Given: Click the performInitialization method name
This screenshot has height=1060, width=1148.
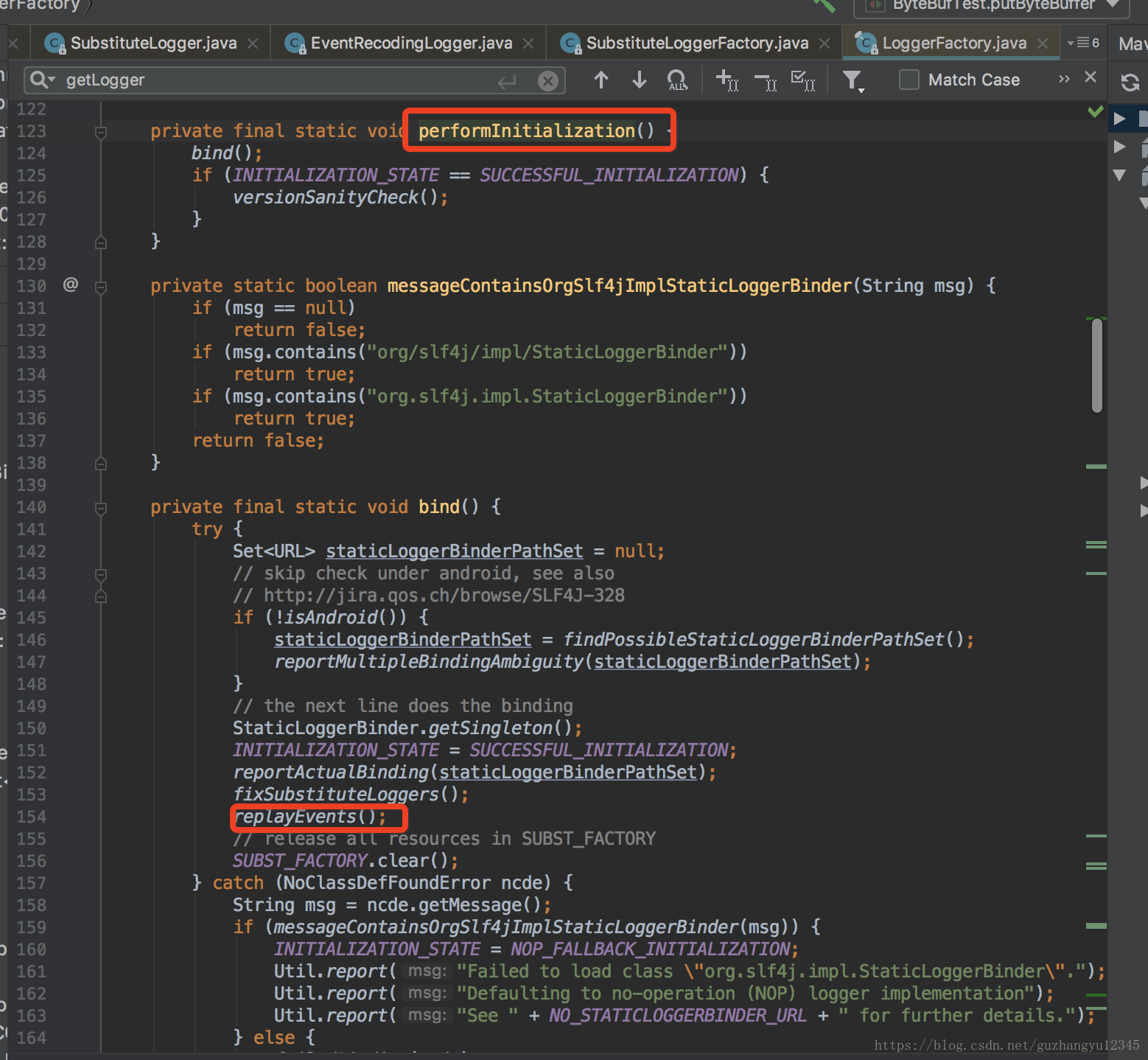Looking at the screenshot, I should [x=527, y=130].
